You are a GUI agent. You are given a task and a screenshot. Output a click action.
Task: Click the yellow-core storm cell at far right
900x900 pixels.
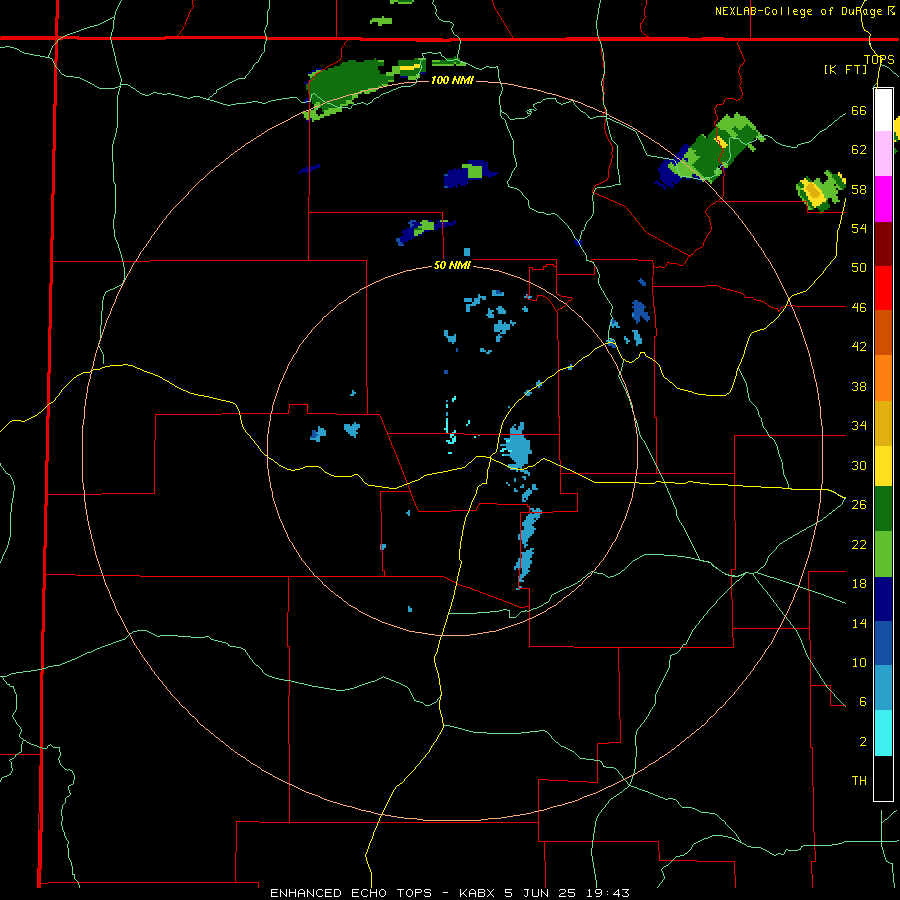tap(821, 191)
